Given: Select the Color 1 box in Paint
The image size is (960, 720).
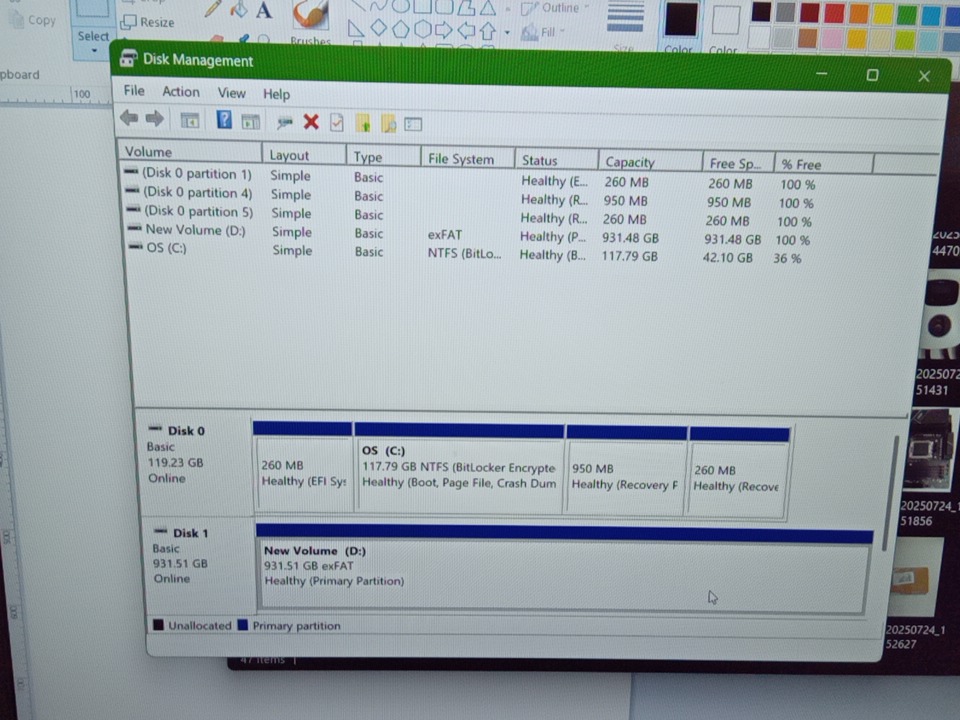Looking at the screenshot, I should click(680, 26).
